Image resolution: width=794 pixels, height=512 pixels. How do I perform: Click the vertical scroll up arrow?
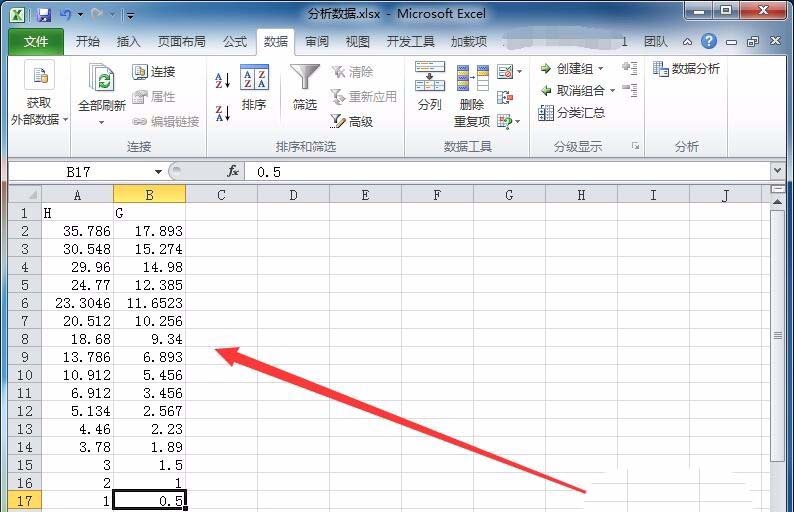coord(777,202)
